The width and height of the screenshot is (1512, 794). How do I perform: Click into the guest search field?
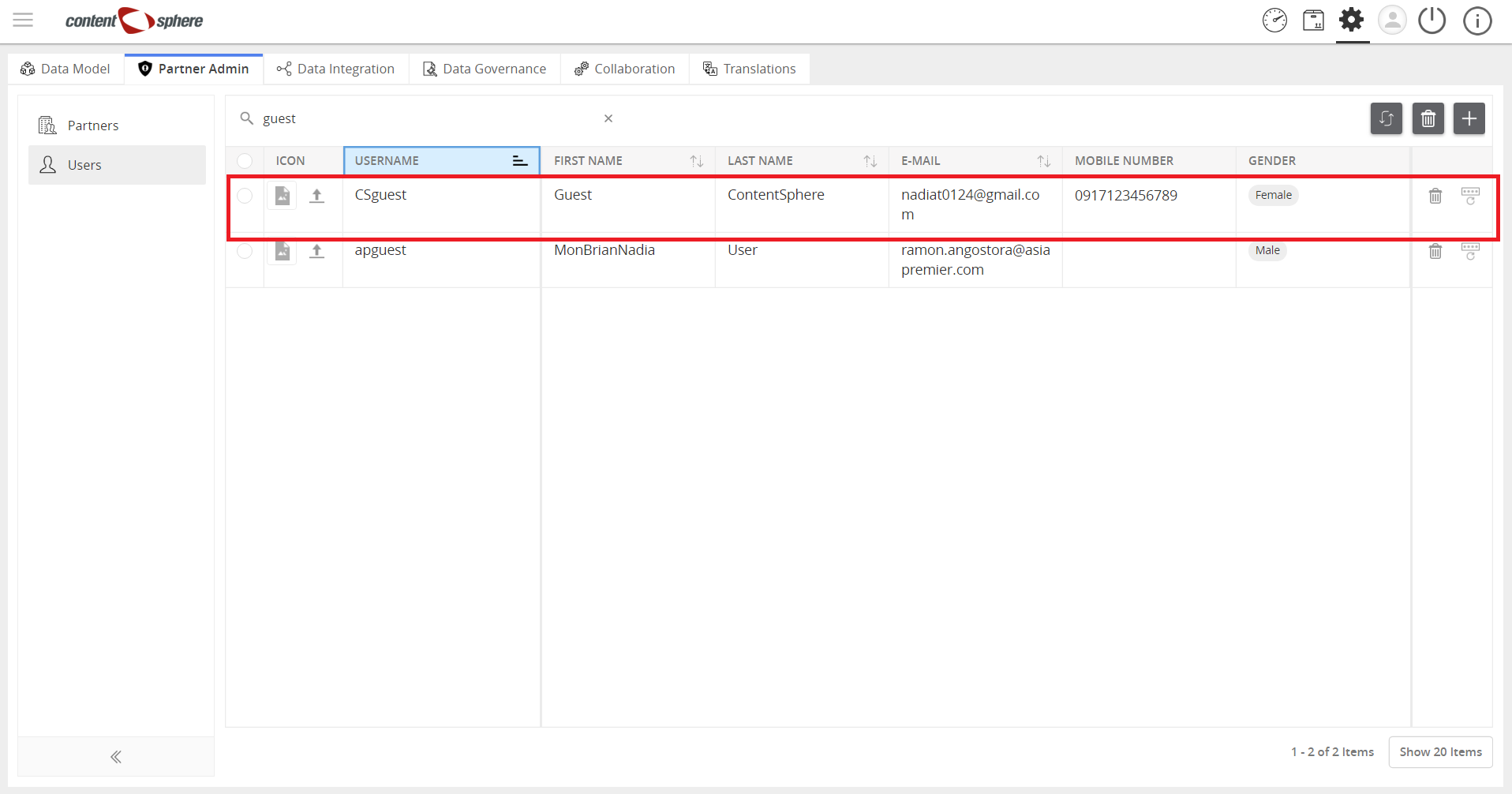[426, 118]
